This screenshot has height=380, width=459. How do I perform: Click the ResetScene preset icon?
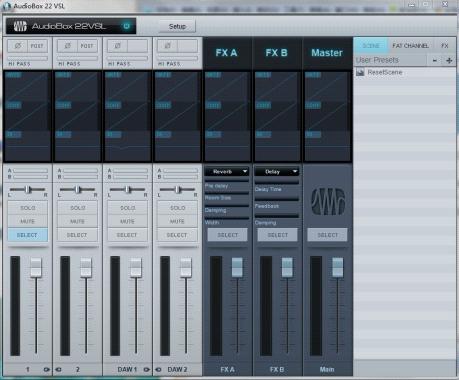tap(360, 72)
